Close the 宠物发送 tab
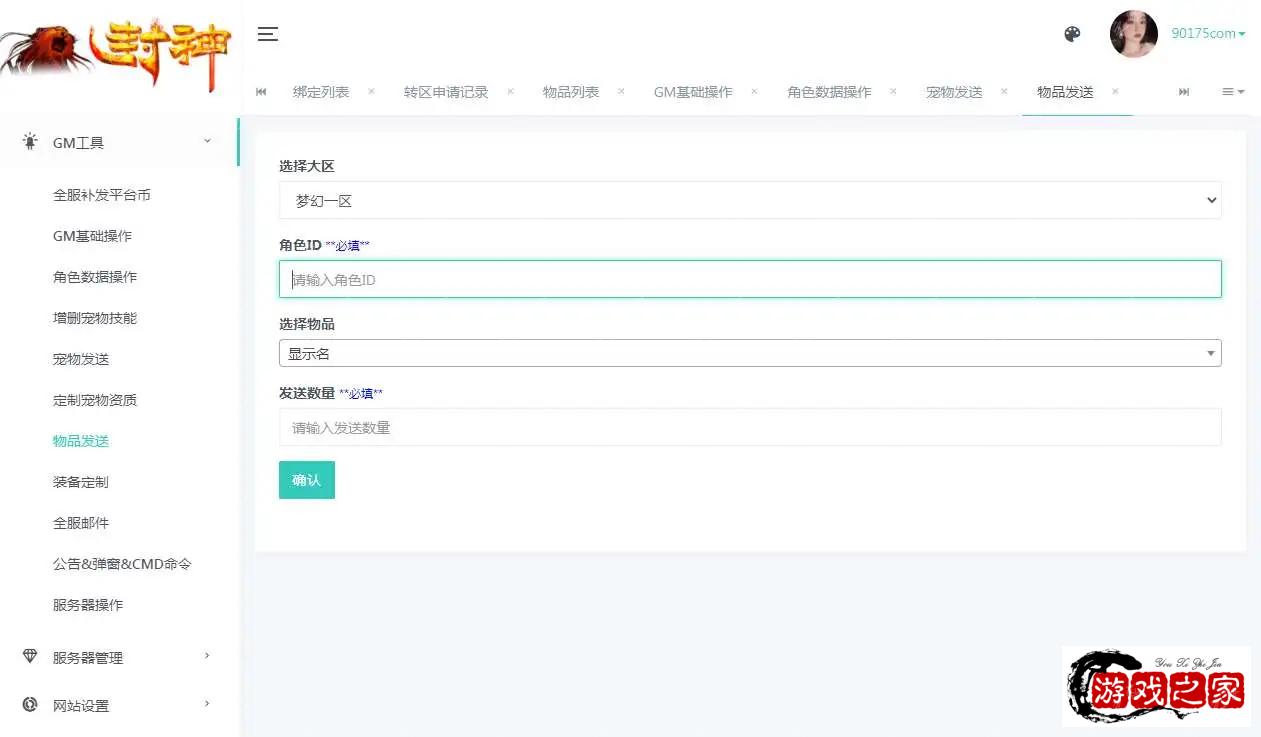This screenshot has width=1261, height=737. 1004,92
